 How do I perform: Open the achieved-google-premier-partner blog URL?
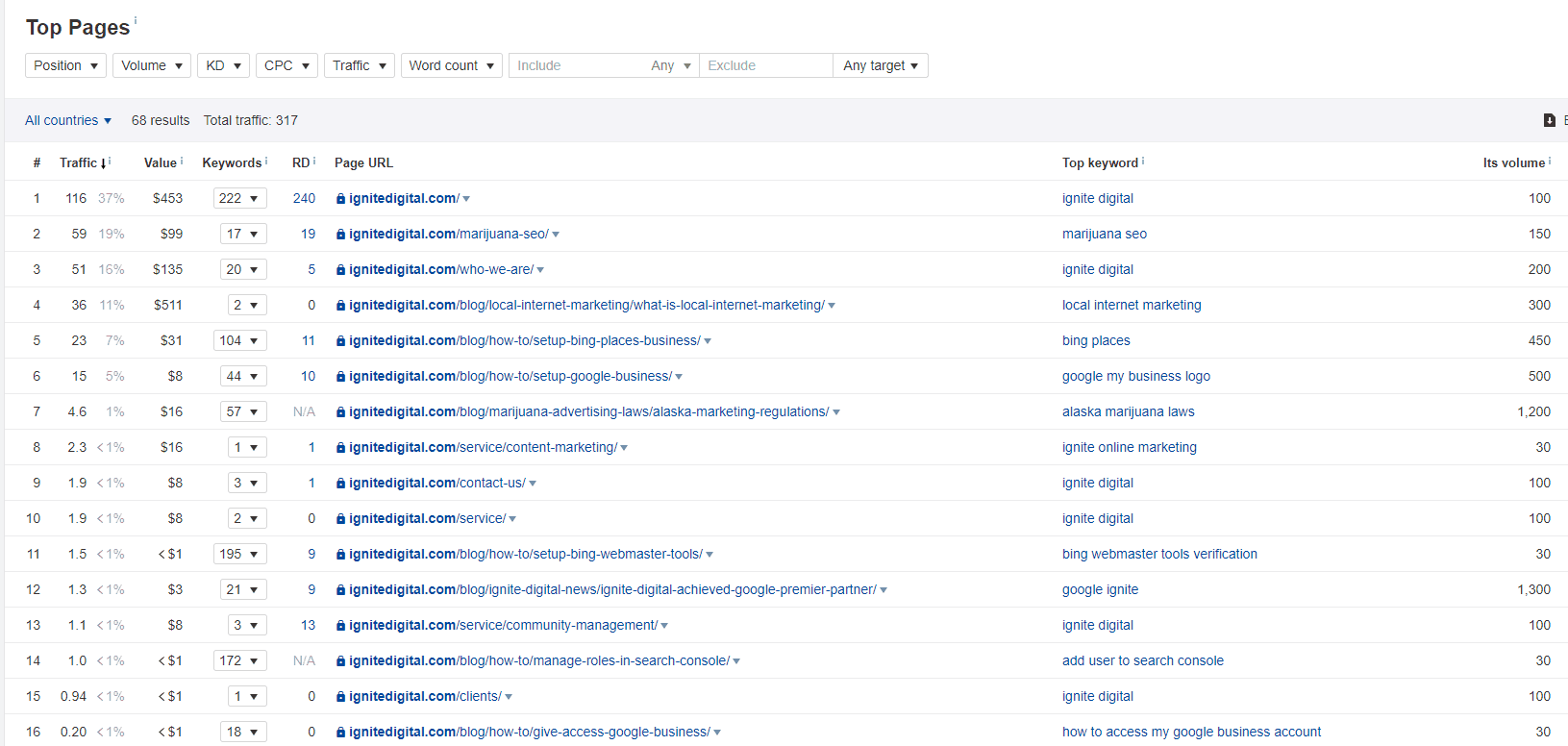pos(612,589)
